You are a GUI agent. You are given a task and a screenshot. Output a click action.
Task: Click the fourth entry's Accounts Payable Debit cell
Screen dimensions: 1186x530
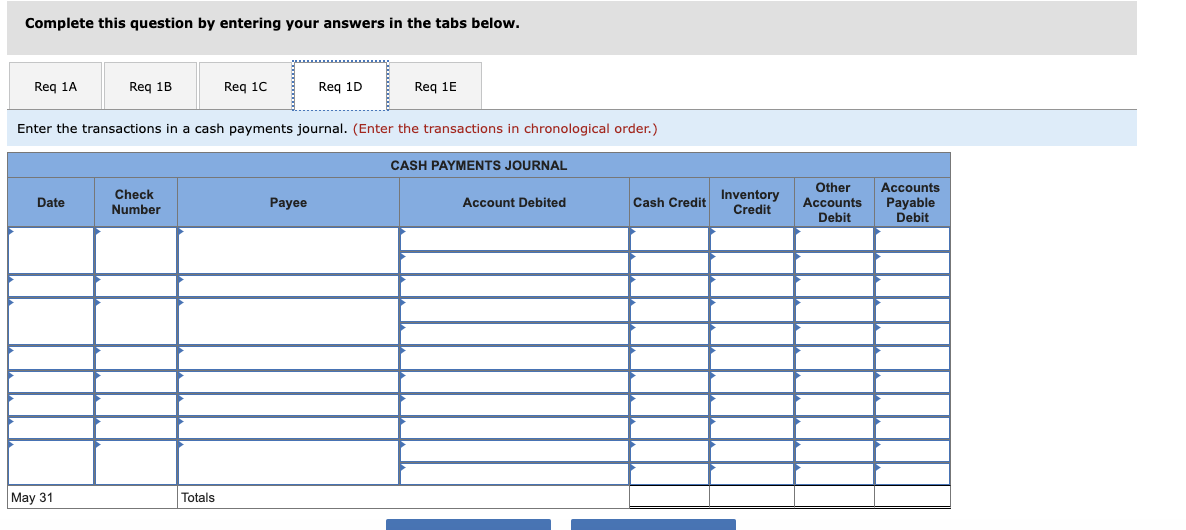click(x=912, y=358)
